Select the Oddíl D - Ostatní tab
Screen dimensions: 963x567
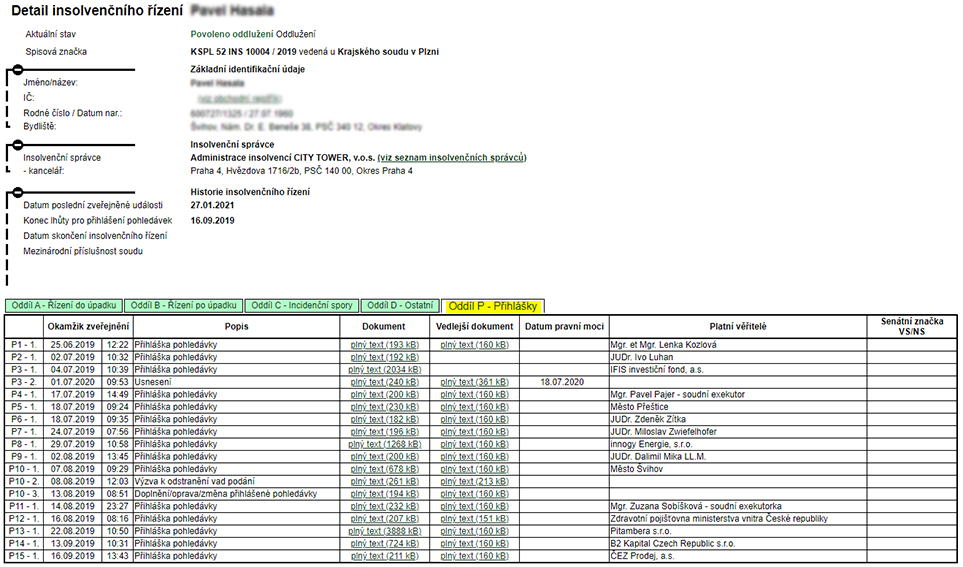click(x=400, y=305)
